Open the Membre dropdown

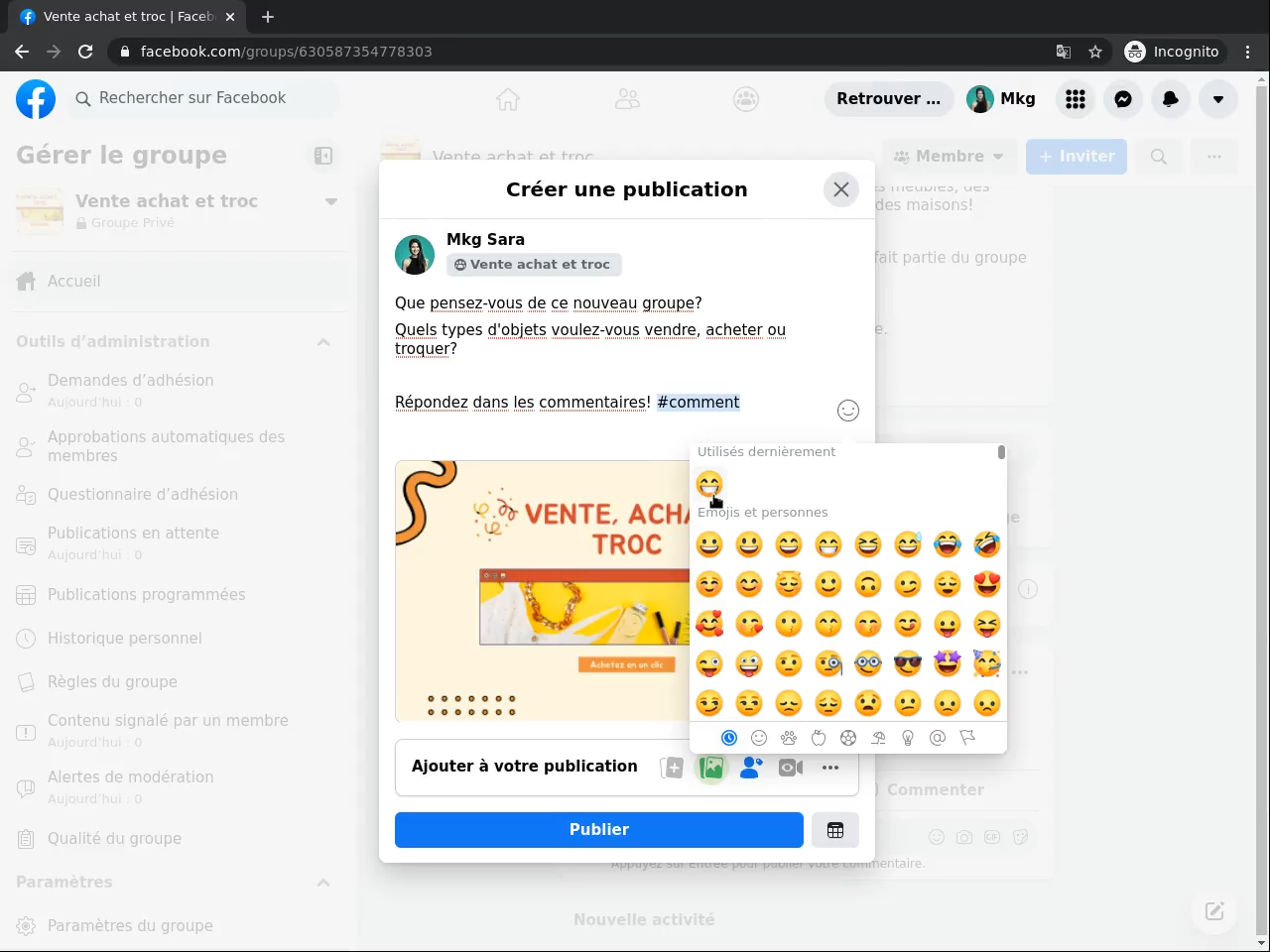tap(950, 157)
